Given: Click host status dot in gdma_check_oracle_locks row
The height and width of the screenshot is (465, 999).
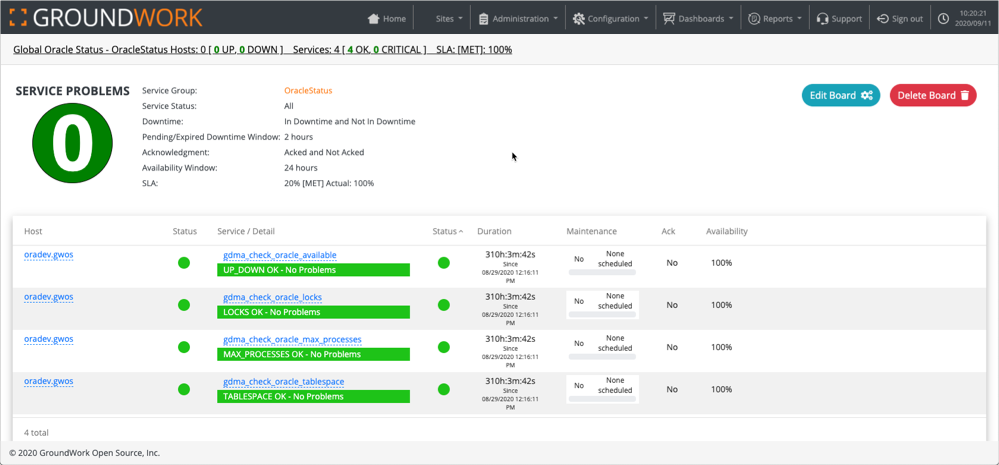Looking at the screenshot, I should 184,305.
